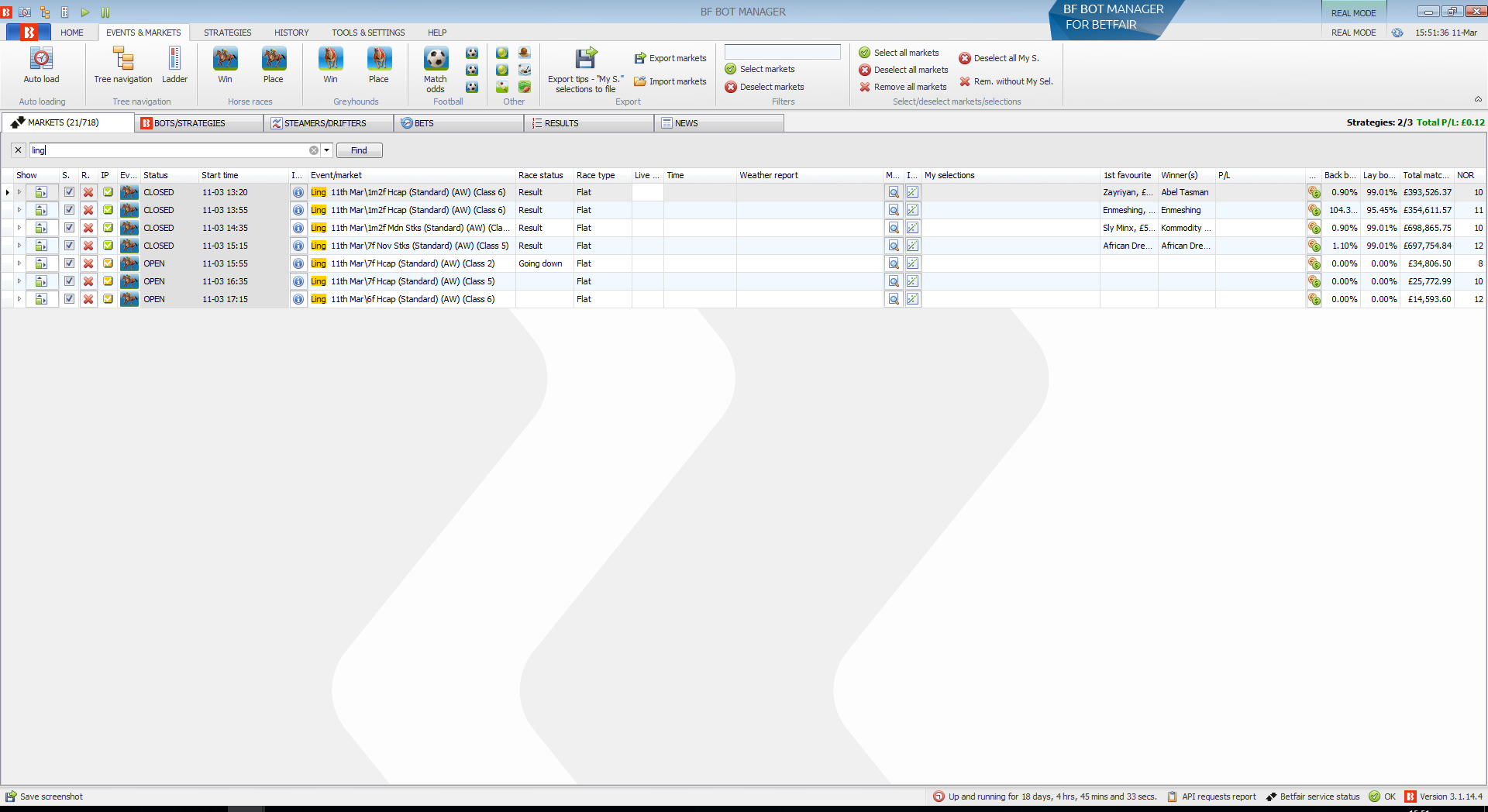Open API requests report
The image size is (1488, 812).
click(x=1211, y=797)
